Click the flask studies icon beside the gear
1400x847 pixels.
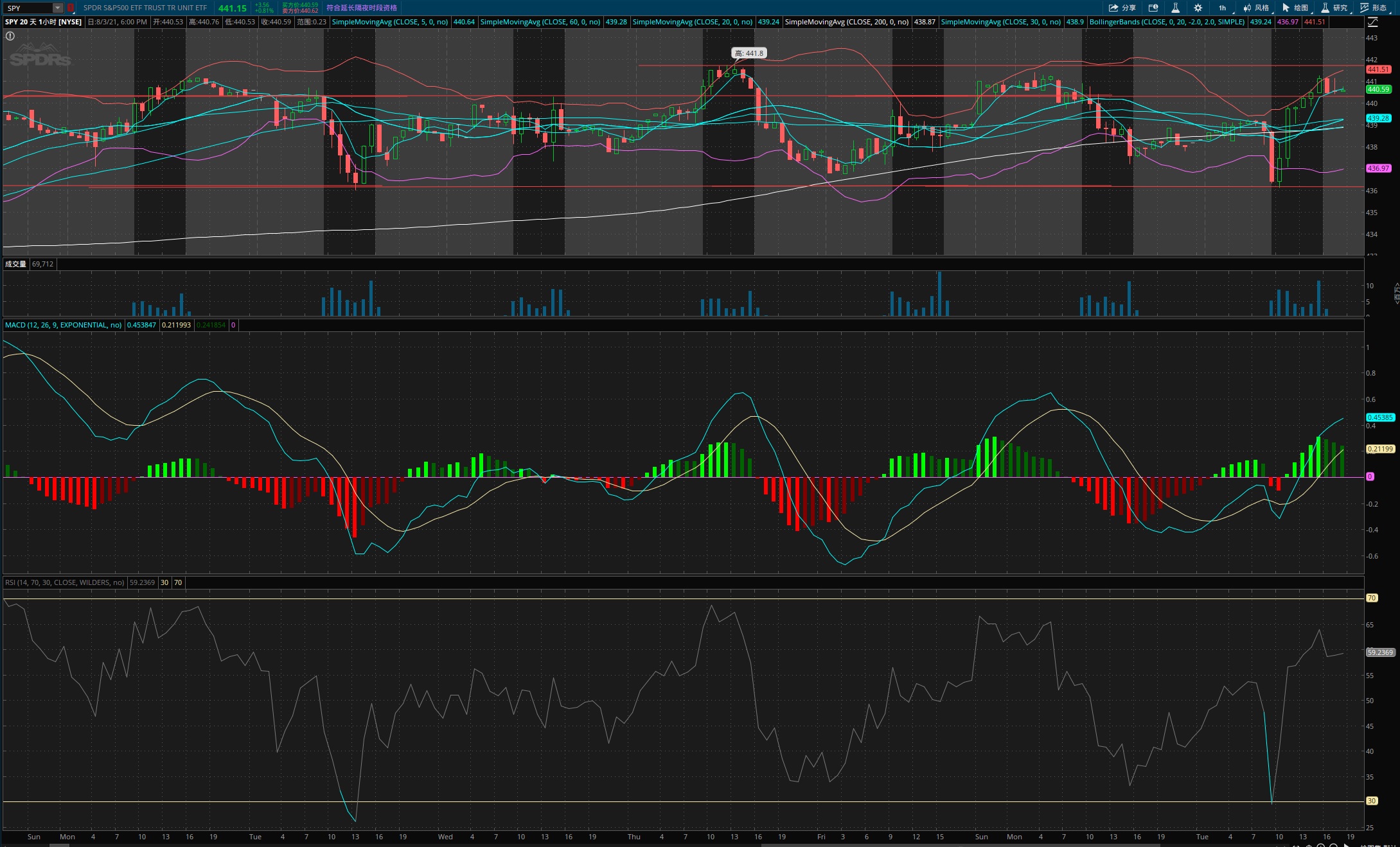pyautogui.click(x=1175, y=8)
